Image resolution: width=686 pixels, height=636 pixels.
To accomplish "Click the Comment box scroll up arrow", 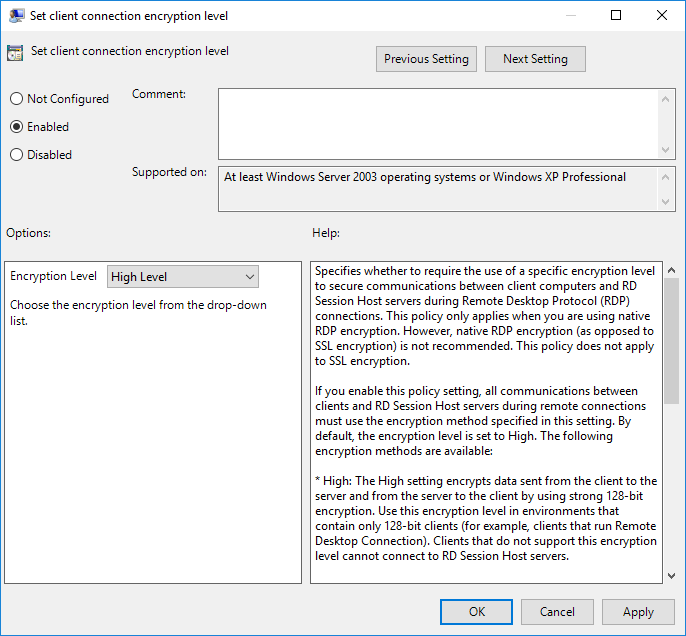I will (x=667, y=98).
